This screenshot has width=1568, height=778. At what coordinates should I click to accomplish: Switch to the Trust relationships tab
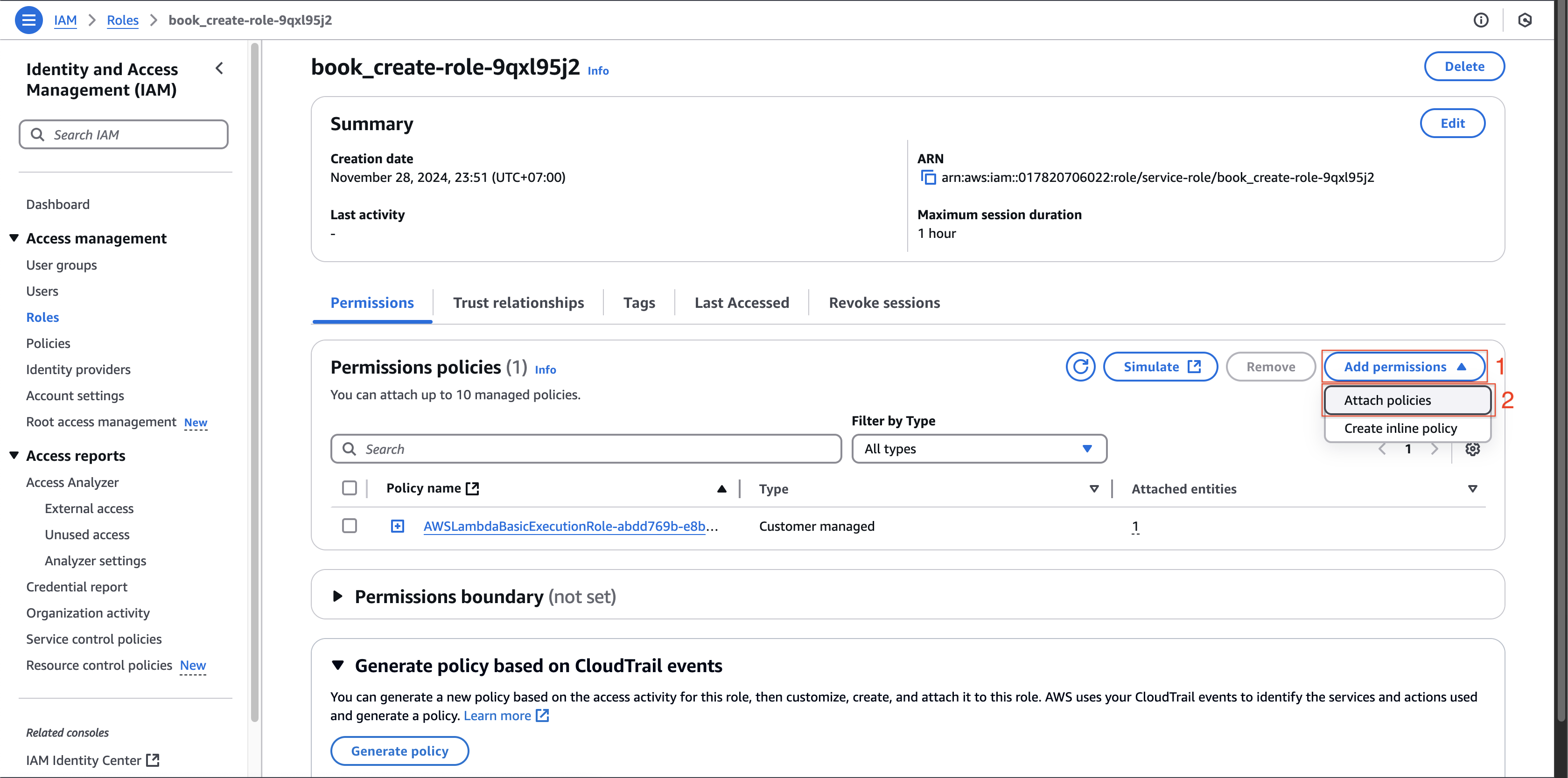click(x=518, y=303)
